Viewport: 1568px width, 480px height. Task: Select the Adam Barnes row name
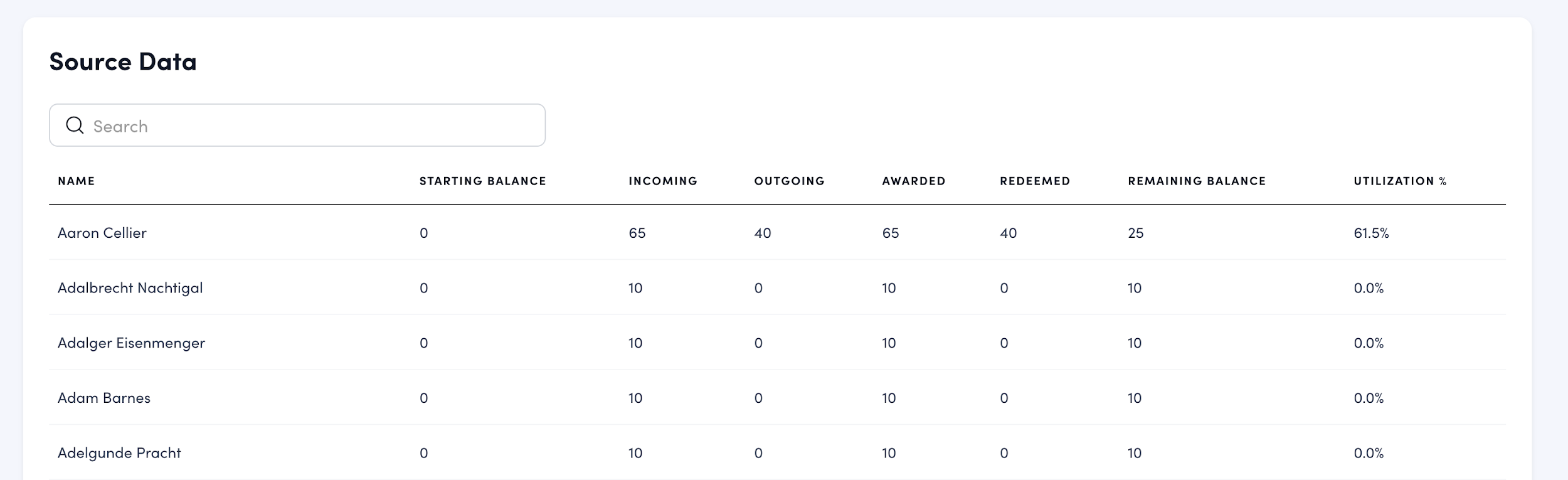click(104, 398)
